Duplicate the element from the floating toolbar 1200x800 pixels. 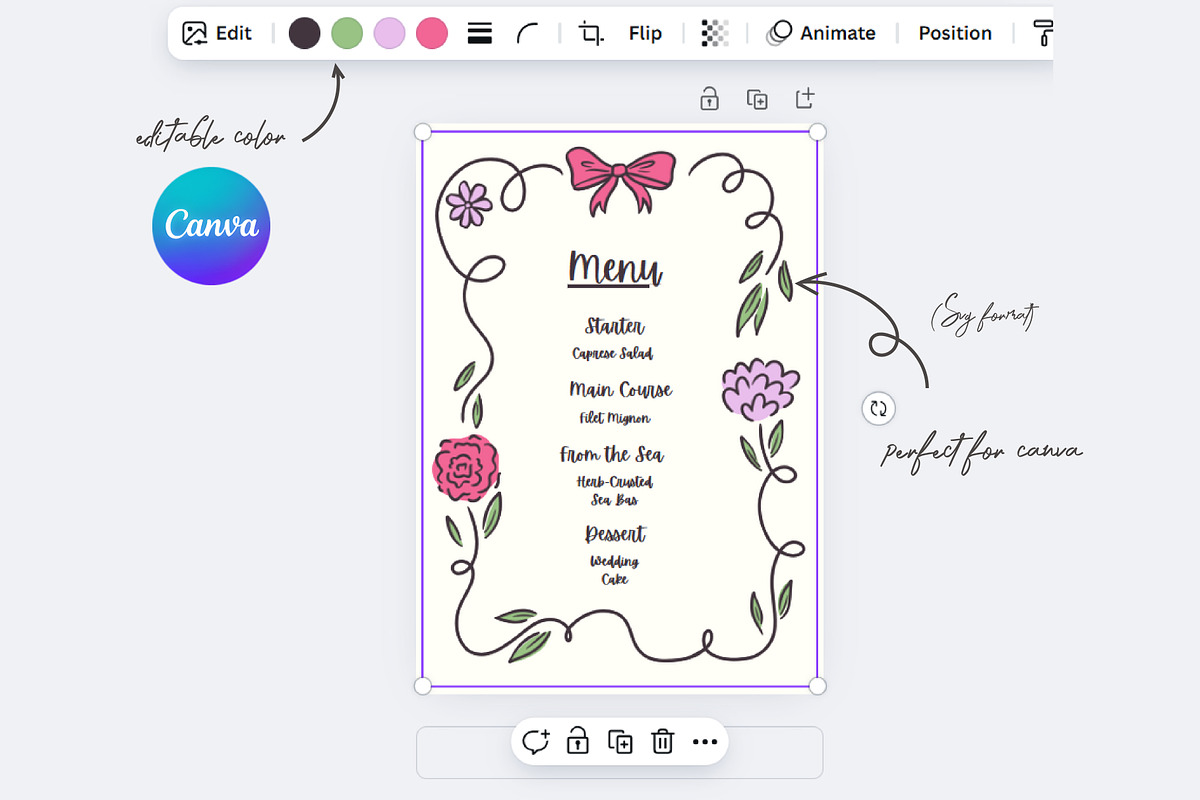[x=620, y=742]
